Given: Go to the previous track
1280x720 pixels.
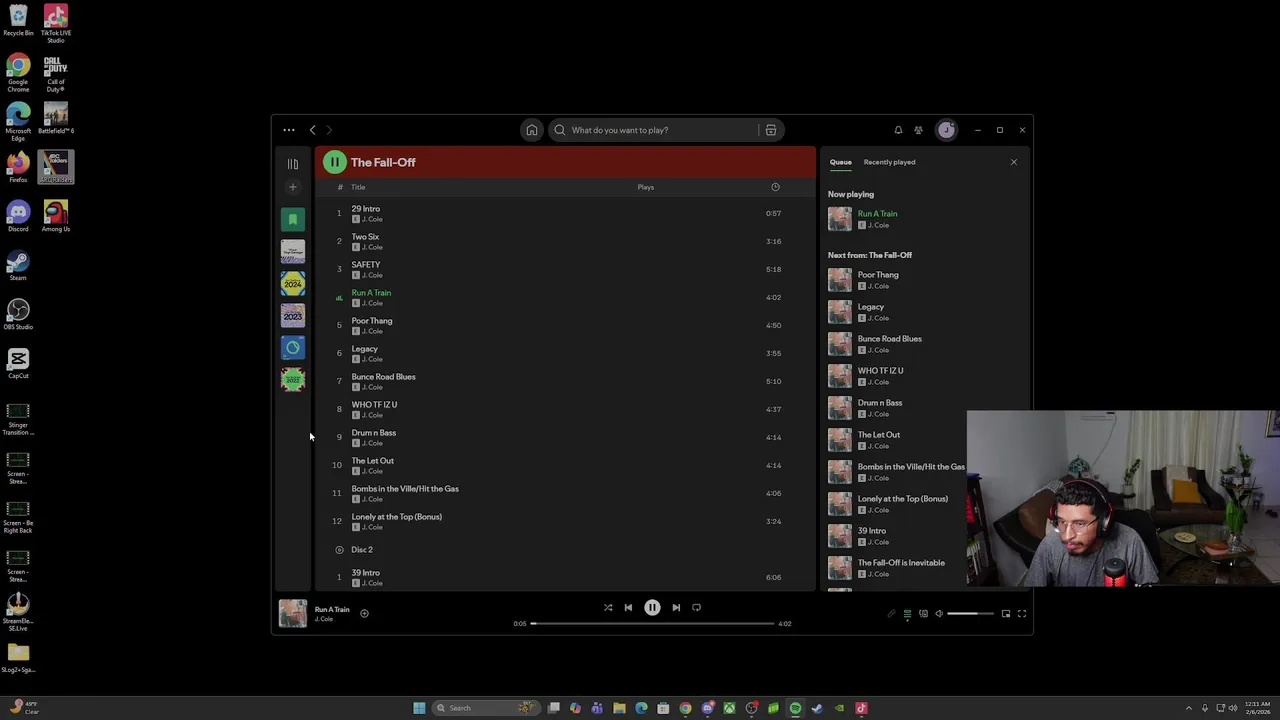Looking at the screenshot, I should click(628, 607).
